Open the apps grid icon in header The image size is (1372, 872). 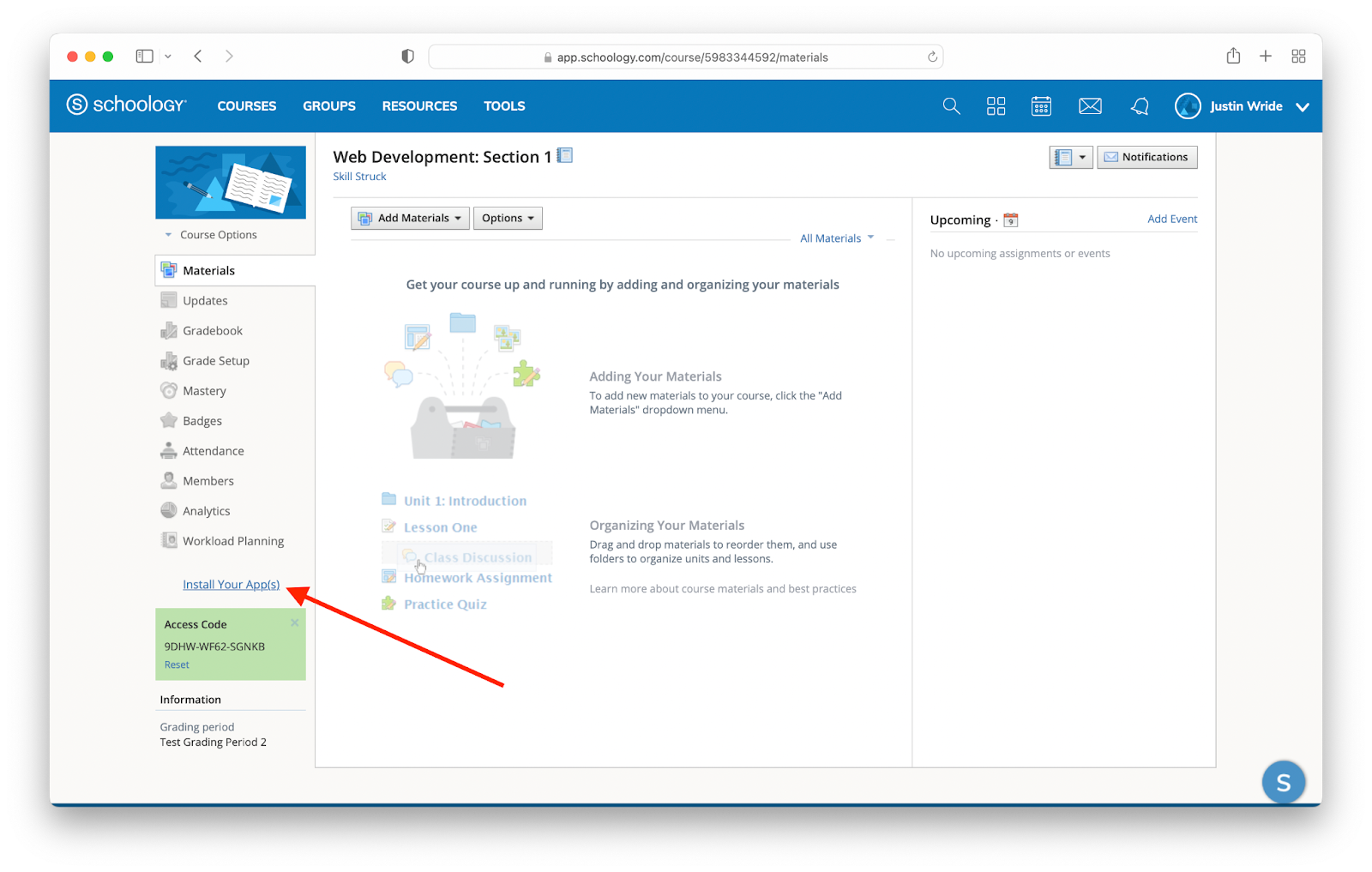coord(996,106)
